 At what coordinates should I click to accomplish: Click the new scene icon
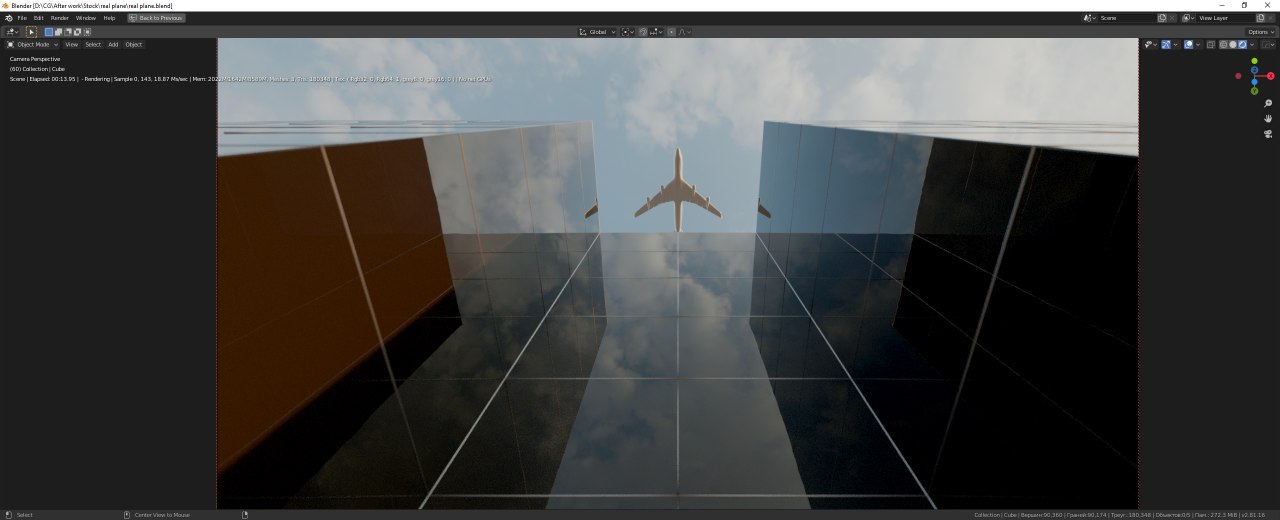1162,18
